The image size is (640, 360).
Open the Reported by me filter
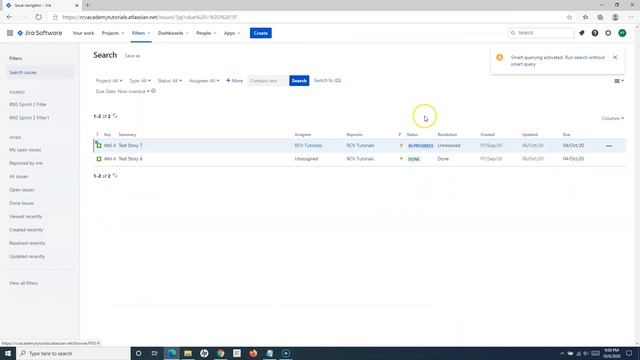pos(26,163)
